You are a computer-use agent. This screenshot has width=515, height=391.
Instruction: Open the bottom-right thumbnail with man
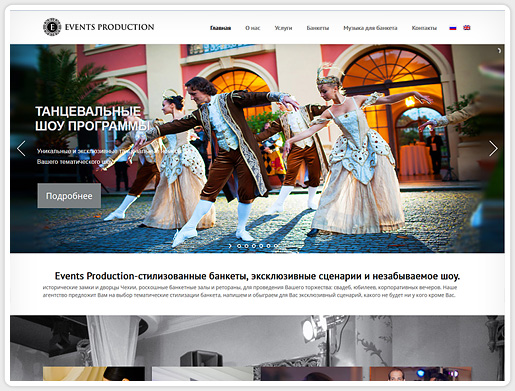[x=421, y=374]
